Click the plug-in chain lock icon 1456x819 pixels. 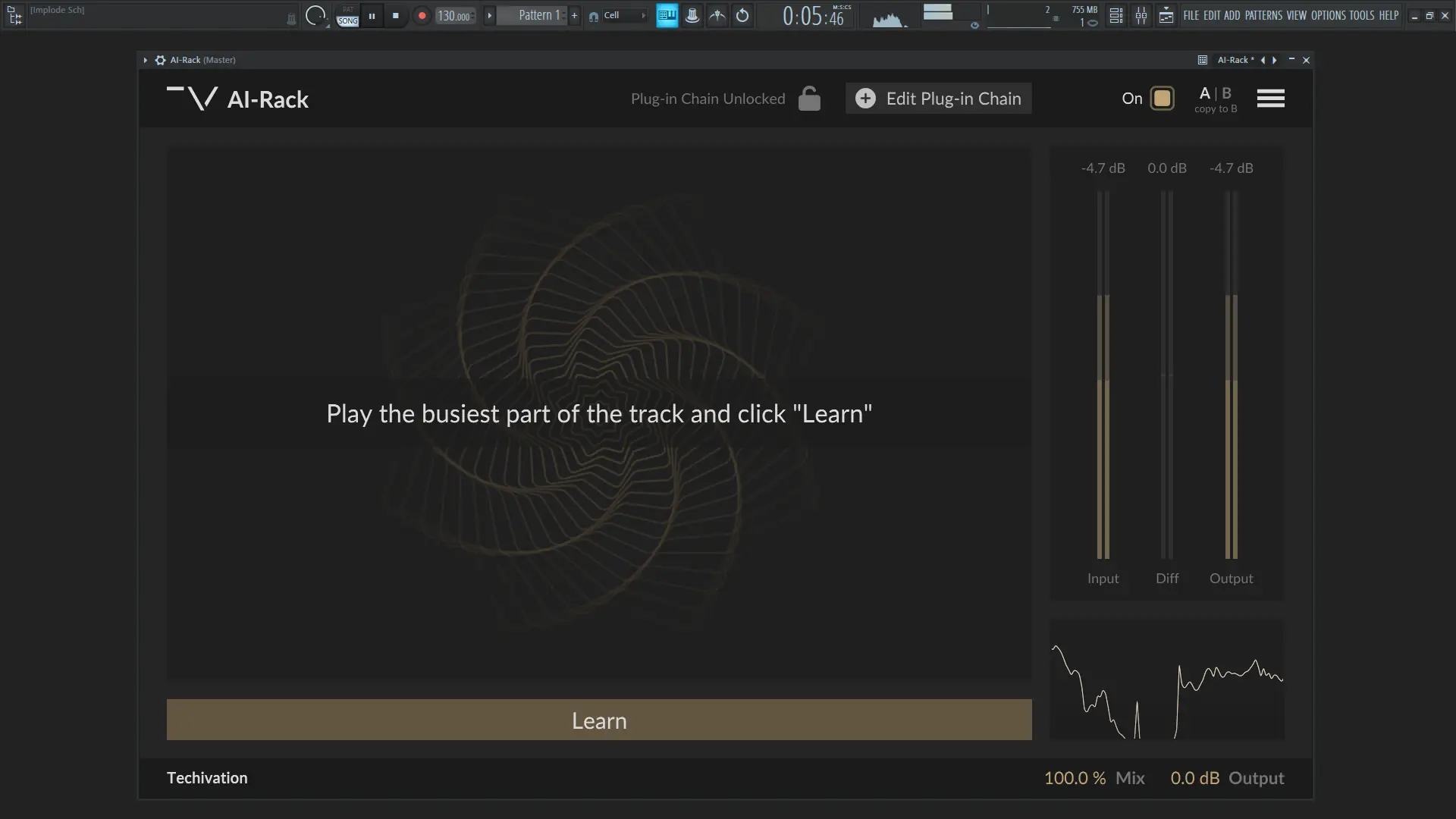point(809,99)
